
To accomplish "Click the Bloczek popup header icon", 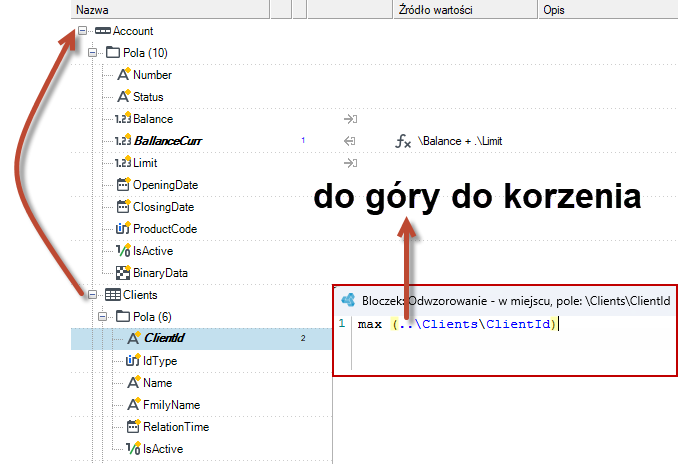I will 349,300.
